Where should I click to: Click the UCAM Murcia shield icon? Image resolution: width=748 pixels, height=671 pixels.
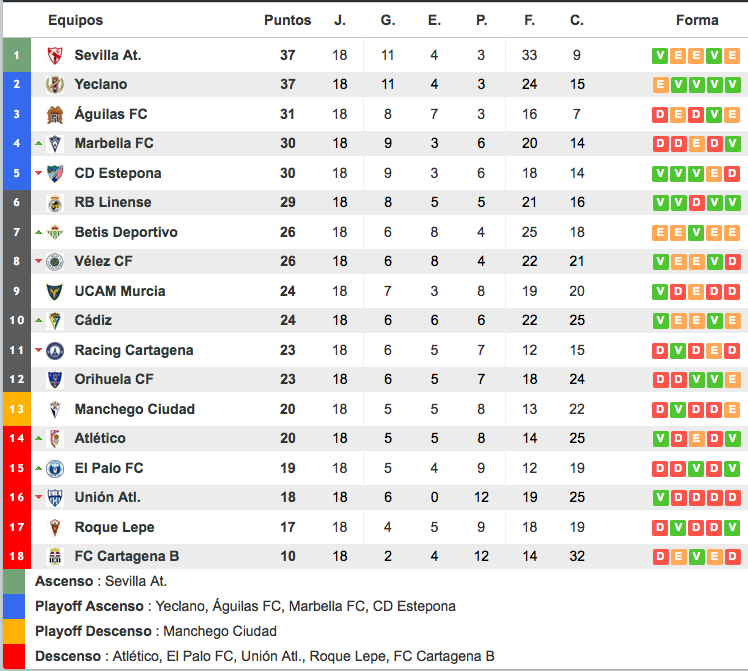coord(55,291)
